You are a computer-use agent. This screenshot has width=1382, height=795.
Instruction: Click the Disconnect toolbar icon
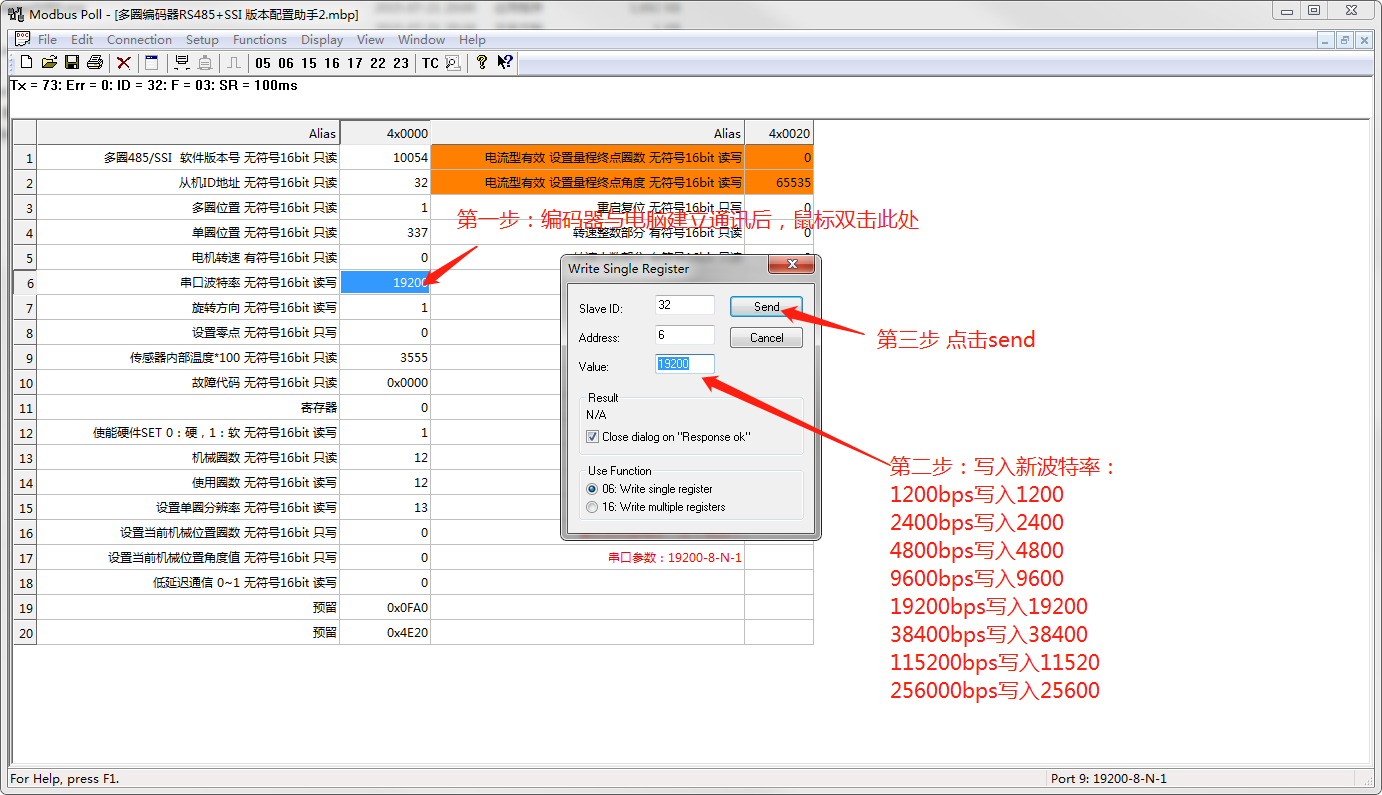(205, 62)
